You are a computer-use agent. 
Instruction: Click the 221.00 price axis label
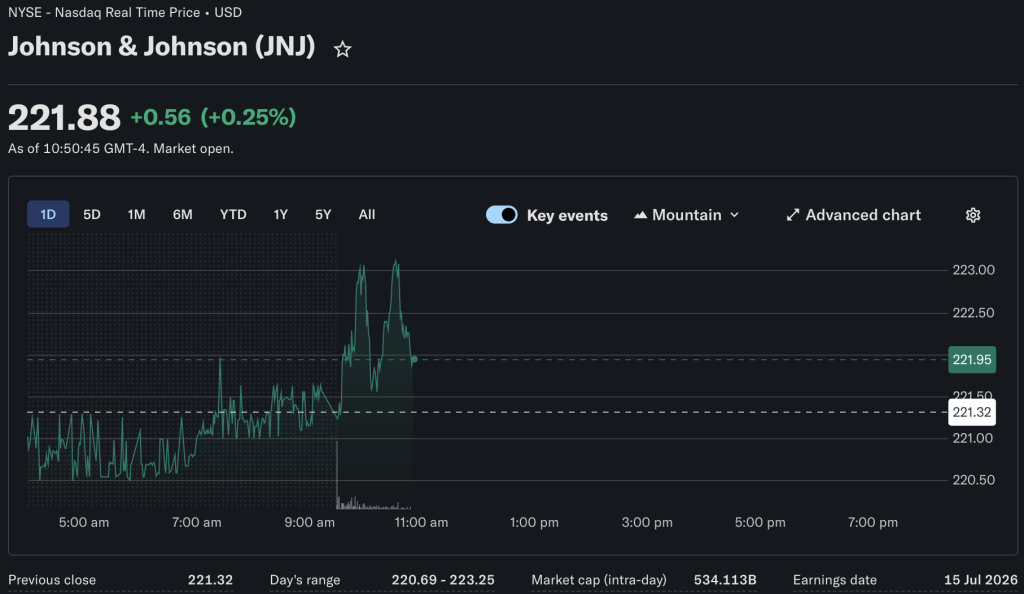coord(973,438)
